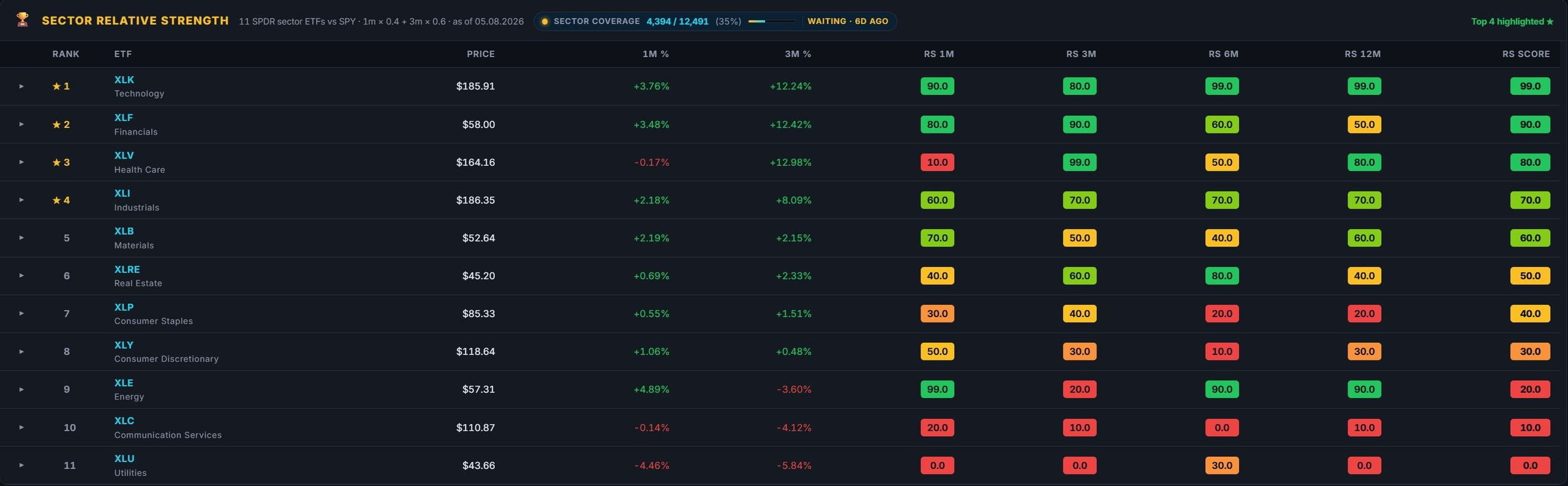The height and width of the screenshot is (486, 1568).
Task: Open the XLY ticker link
Action: (x=124, y=345)
